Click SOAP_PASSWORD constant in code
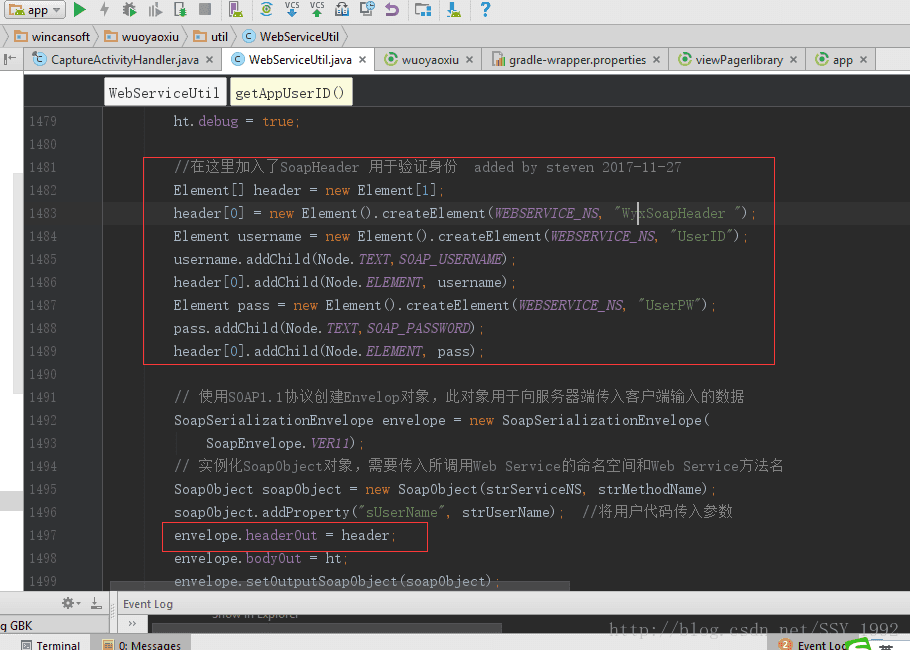The image size is (910, 650). (x=418, y=328)
